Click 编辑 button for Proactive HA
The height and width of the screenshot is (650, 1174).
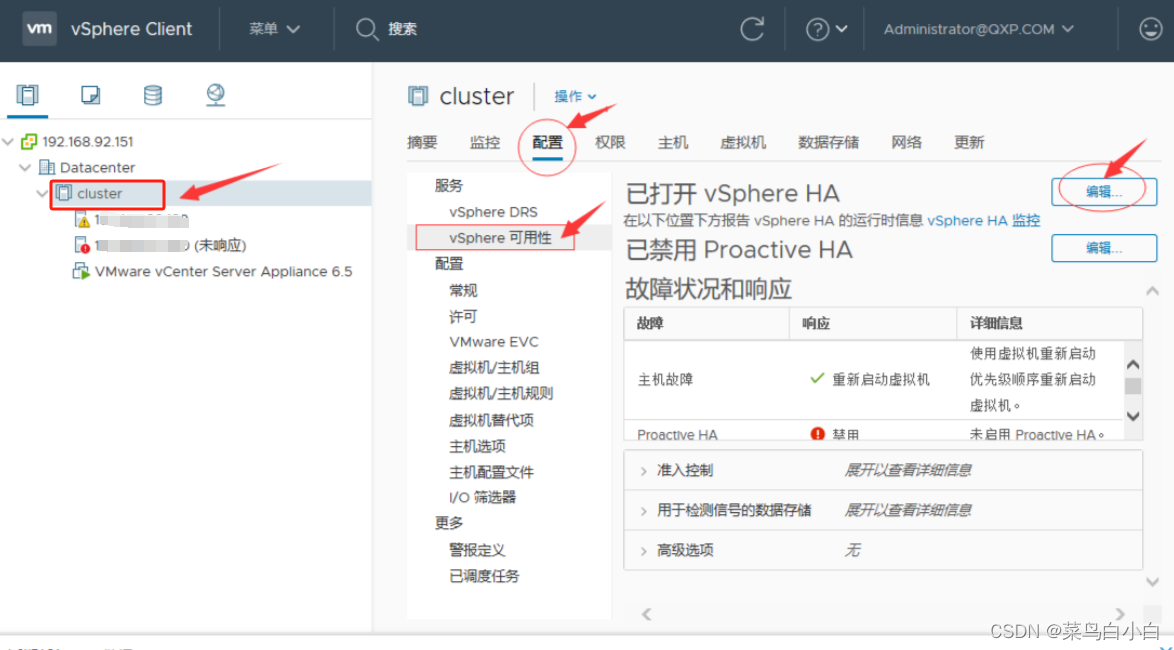pos(1104,248)
